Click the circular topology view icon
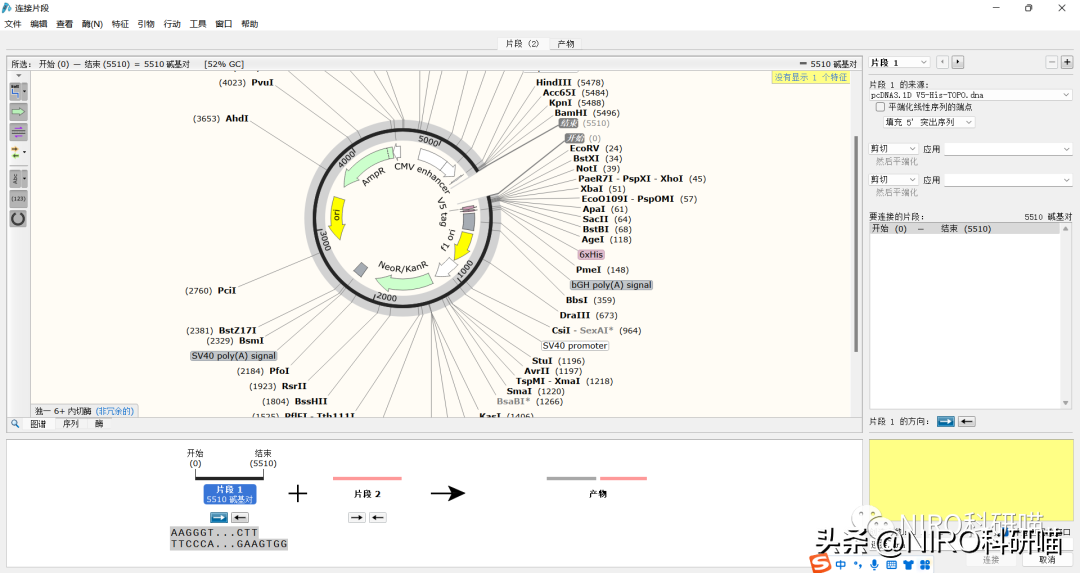Image resolution: width=1080 pixels, height=573 pixels. tap(18, 218)
